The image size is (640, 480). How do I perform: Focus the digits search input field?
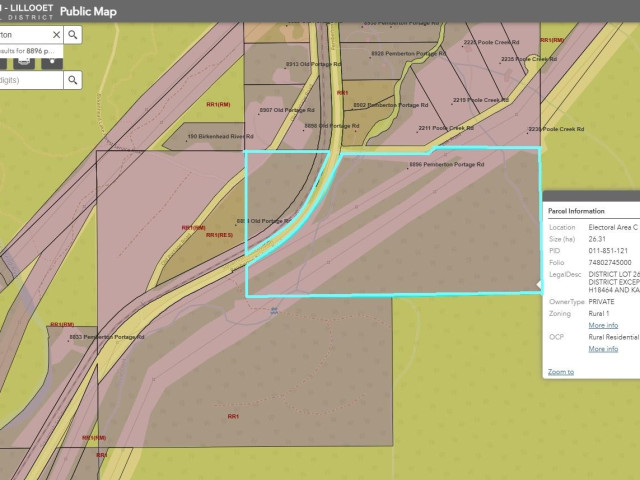pos(28,80)
